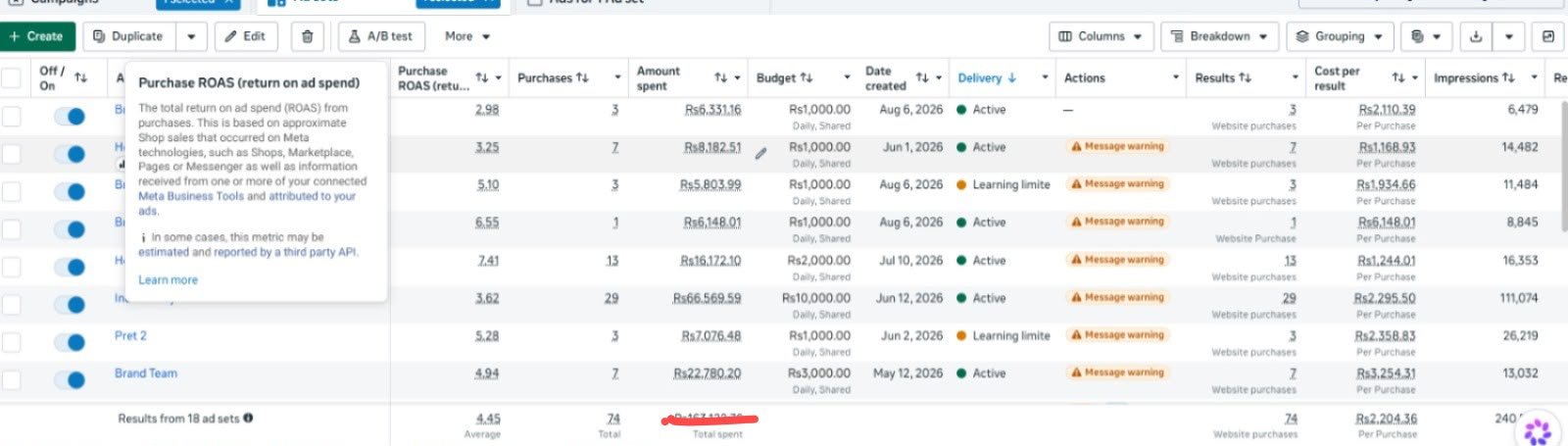Click the info icon beside Results from 18 ad sets
Image resolution: width=1568 pixels, height=446 pixels.
(x=248, y=418)
